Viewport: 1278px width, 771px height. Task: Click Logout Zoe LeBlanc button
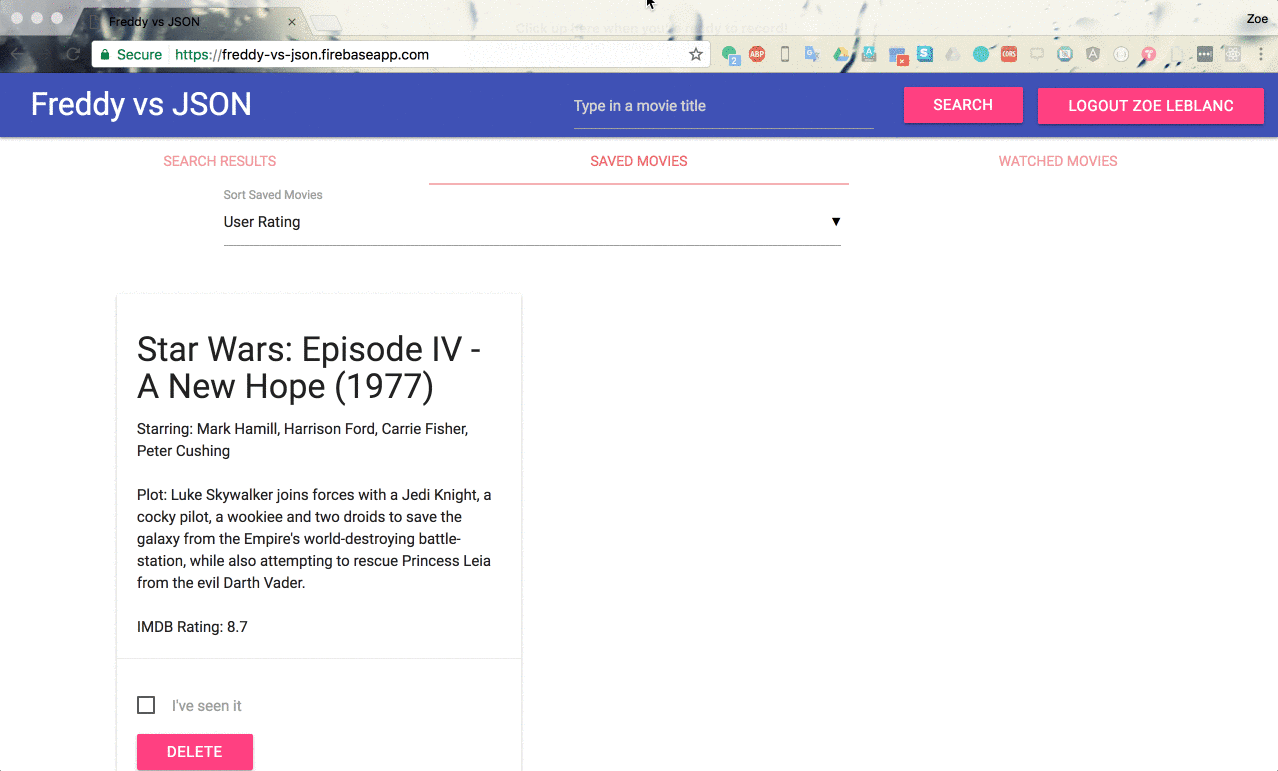coord(1151,106)
